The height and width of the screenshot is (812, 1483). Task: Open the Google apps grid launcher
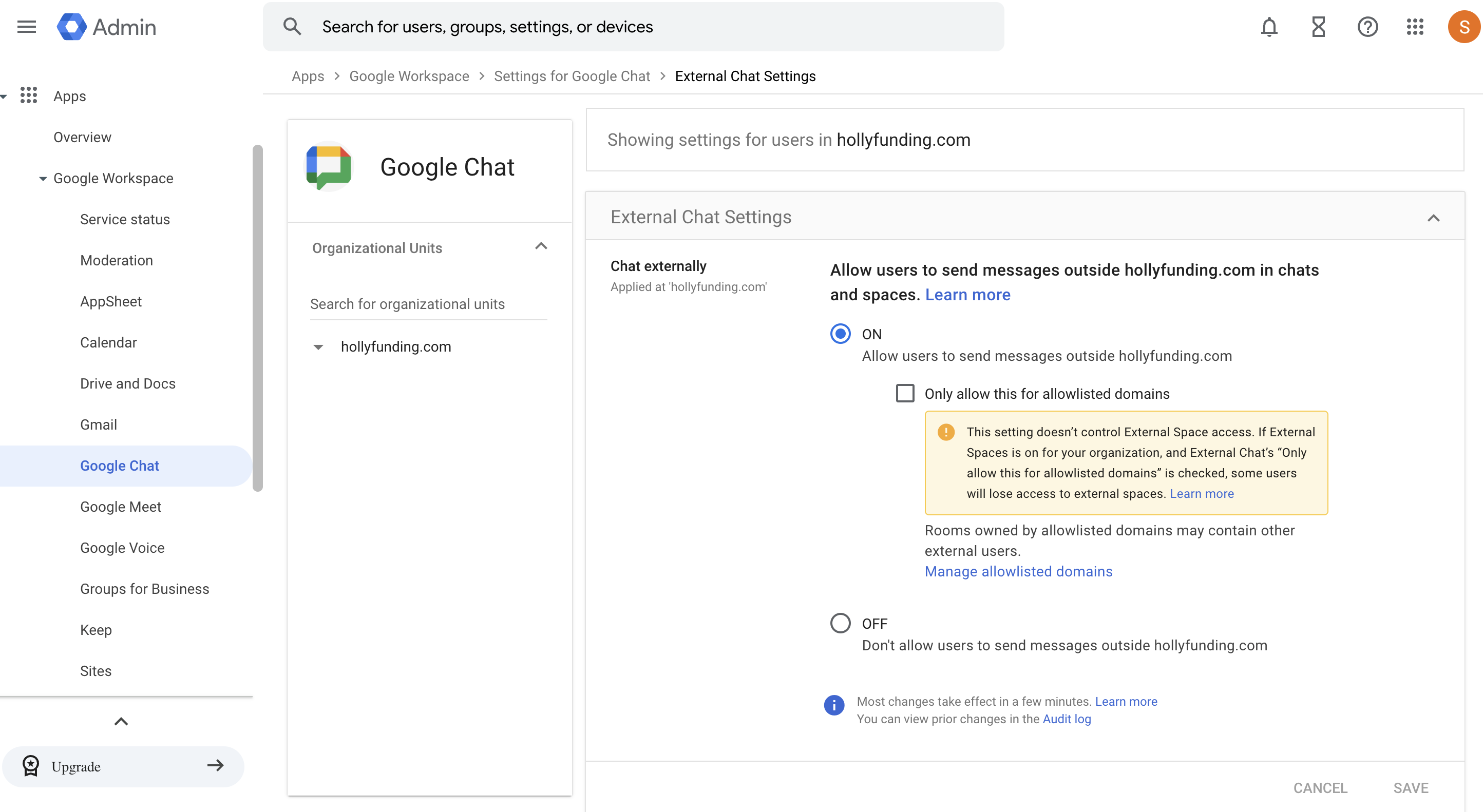[x=1415, y=27]
